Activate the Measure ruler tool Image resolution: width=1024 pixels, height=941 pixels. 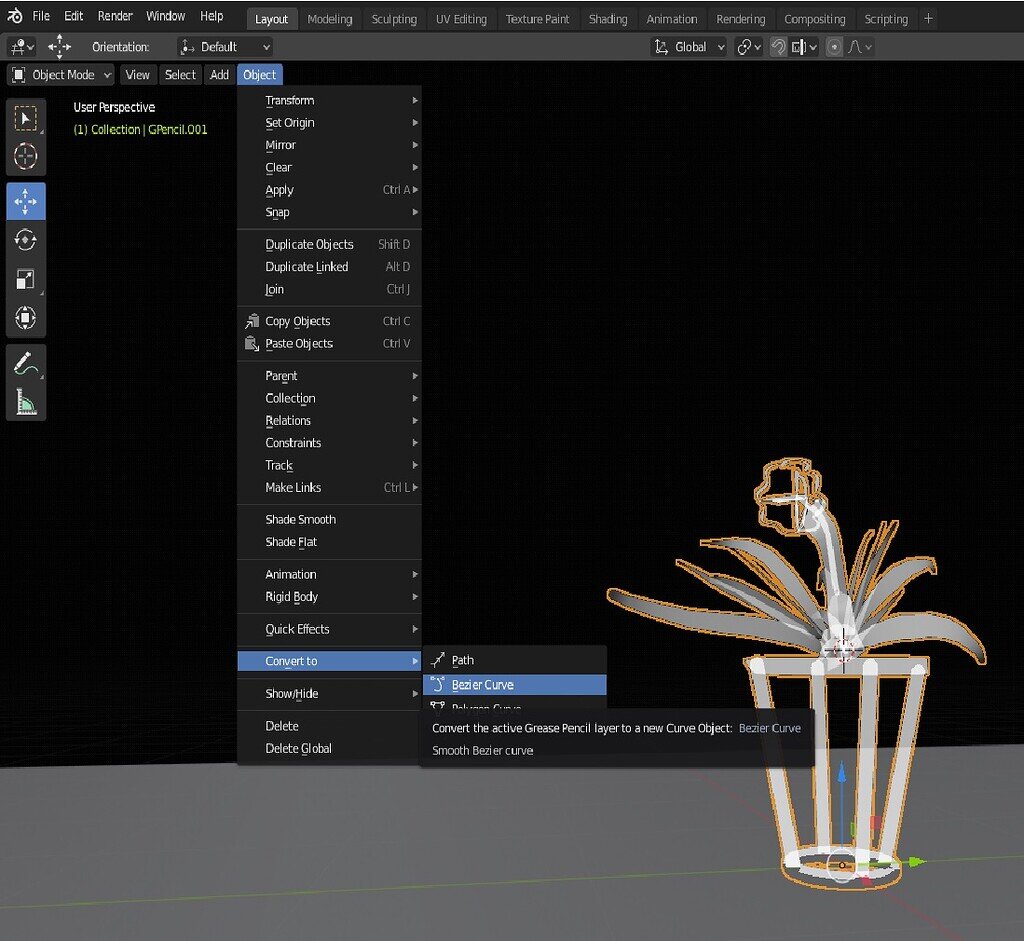[x=26, y=402]
